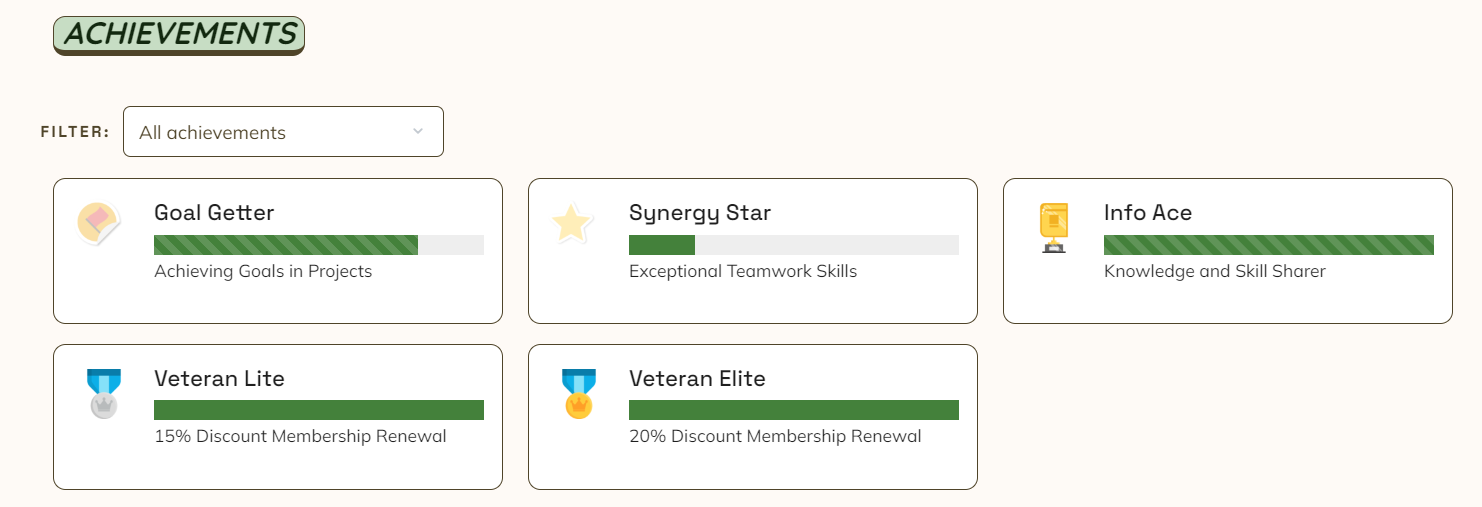The height and width of the screenshot is (507, 1482).
Task: Click the Exceptional Teamwork Skills description
Action: point(743,271)
